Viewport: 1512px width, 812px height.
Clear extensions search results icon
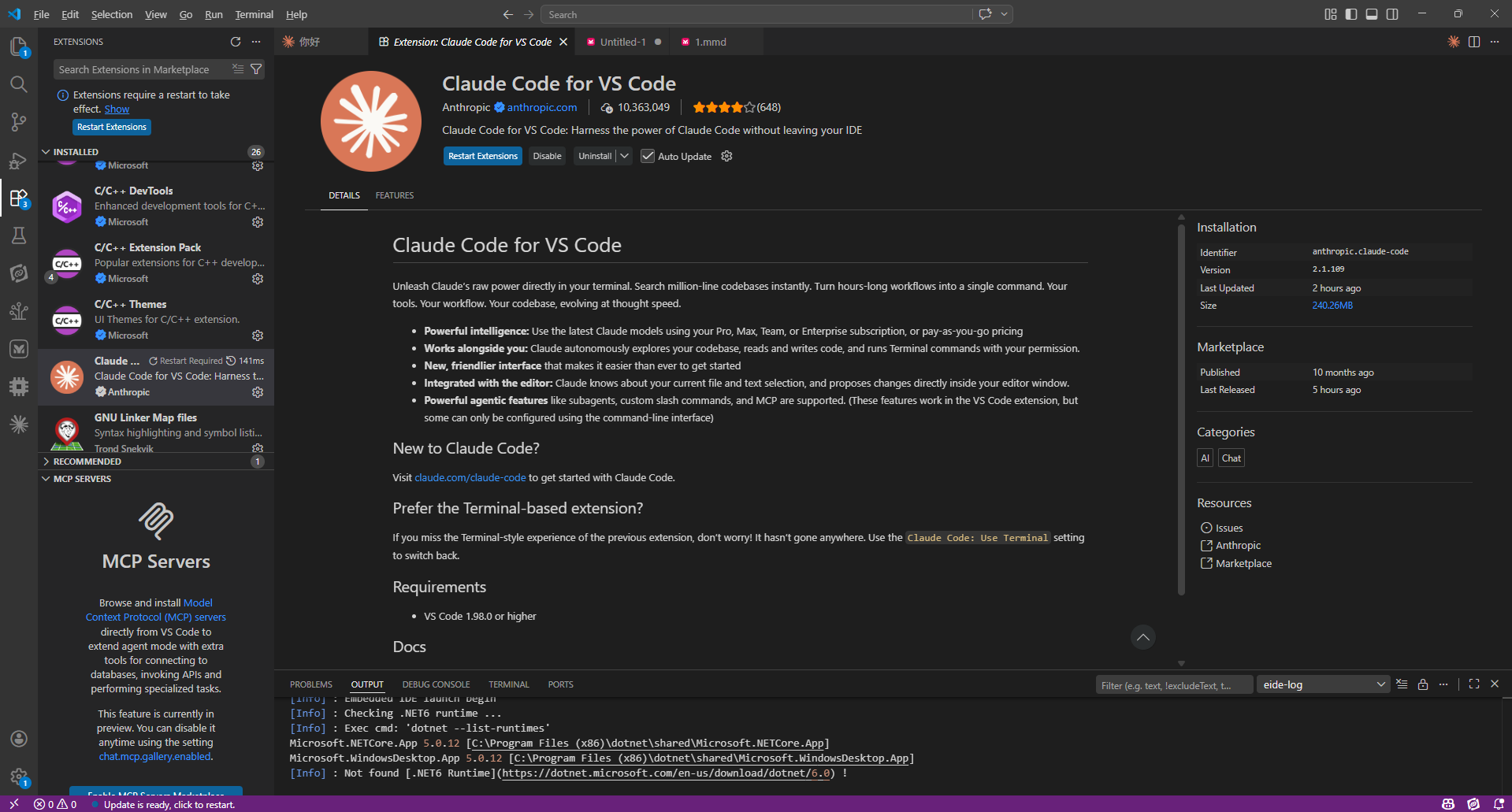(x=238, y=69)
